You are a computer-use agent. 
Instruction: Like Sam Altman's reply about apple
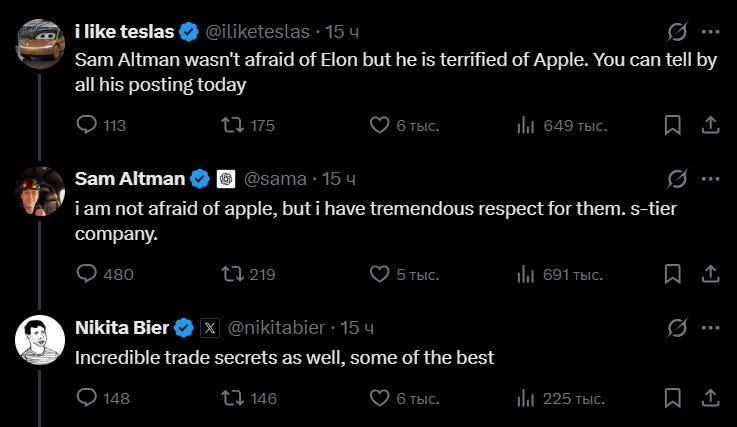point(404,274)
